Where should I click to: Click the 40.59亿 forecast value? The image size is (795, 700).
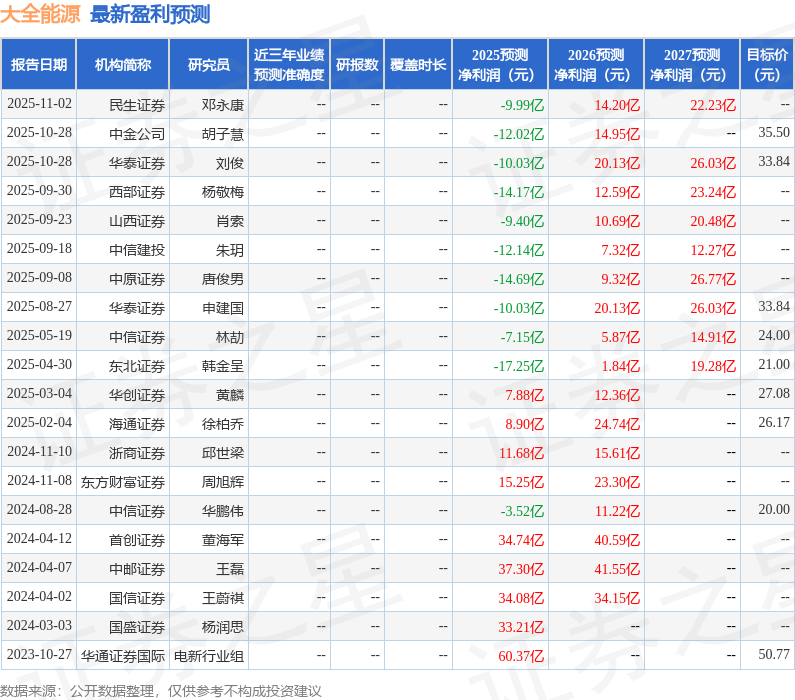click(x=617, y=540)
